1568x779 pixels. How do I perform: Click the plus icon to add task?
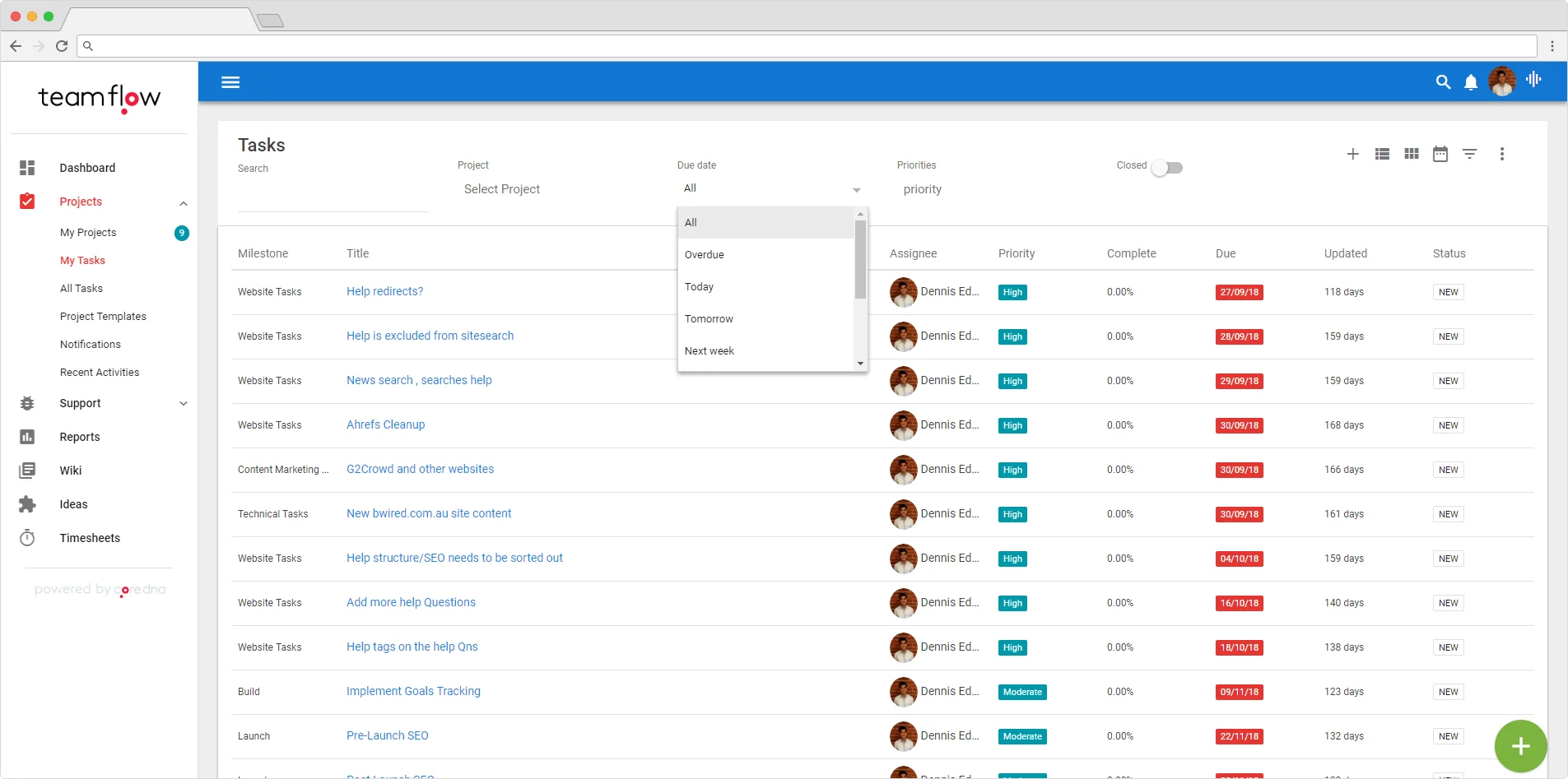pyautogui.click(x=1352, y=154)
